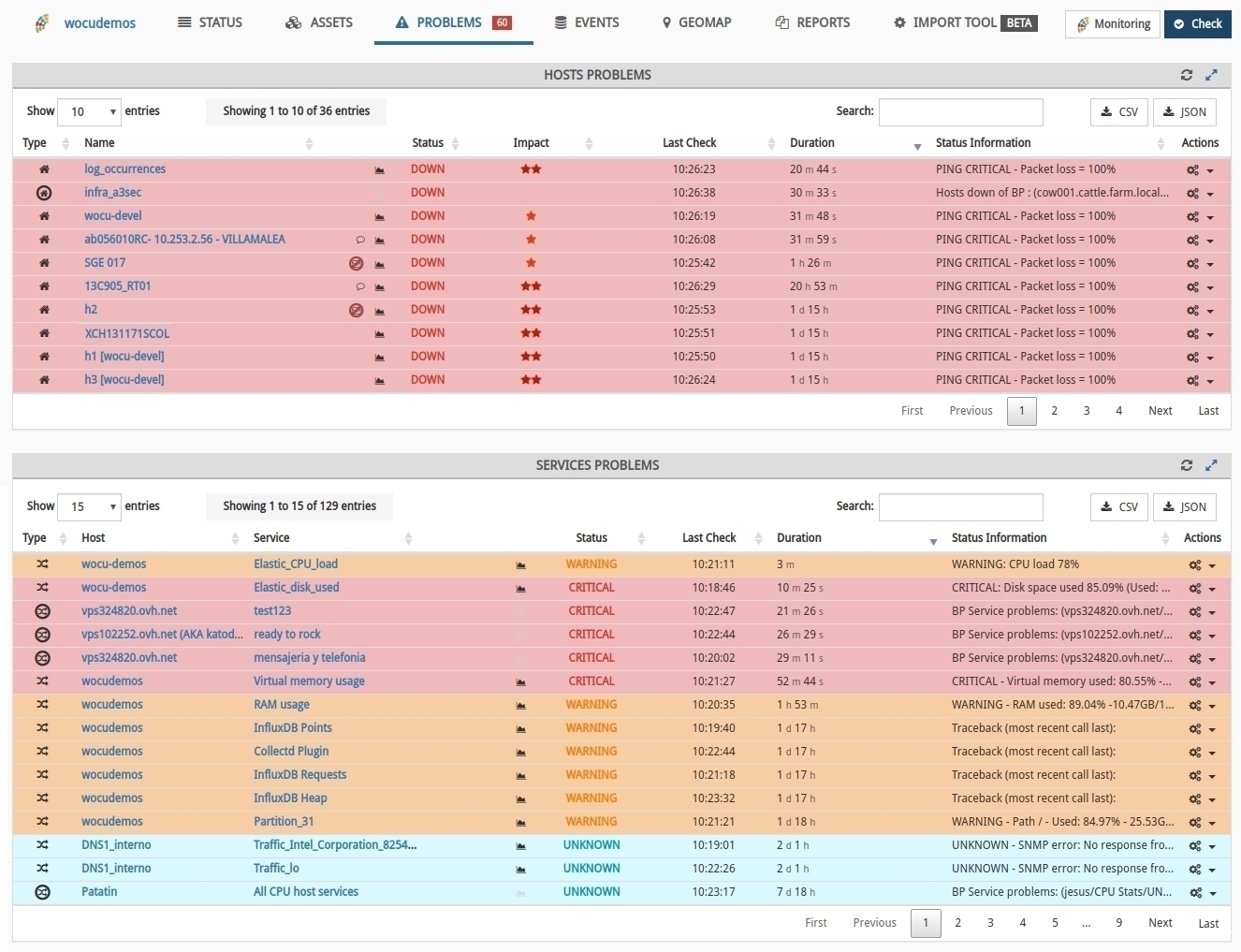The height and width of the screenshot is (952, 1241).
Task: Click comment bubble icon on ab056010RC row
Action: 360,241
